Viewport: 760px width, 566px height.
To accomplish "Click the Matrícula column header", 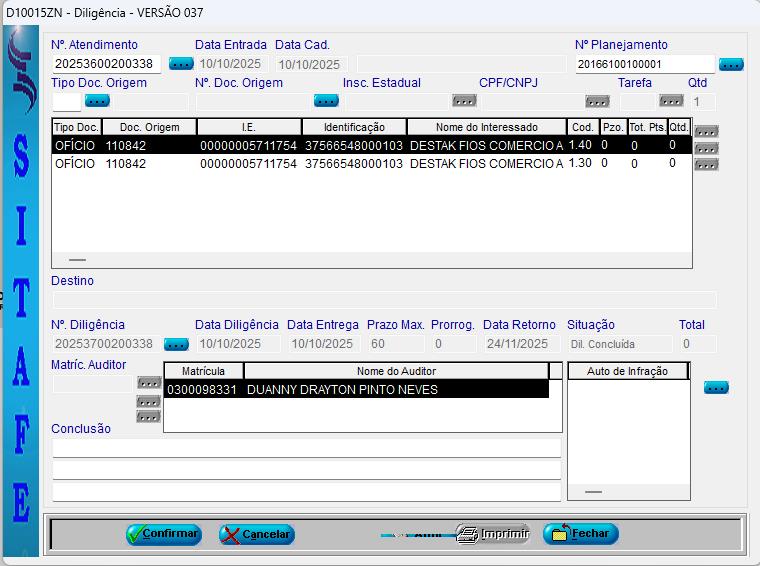I will coord(203,371).
